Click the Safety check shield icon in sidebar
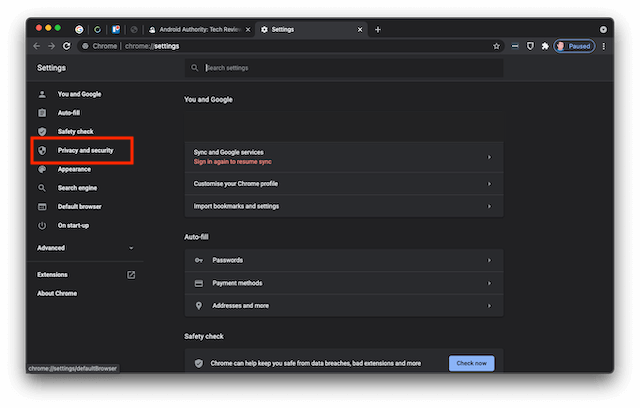 click(x=42, y=131)
